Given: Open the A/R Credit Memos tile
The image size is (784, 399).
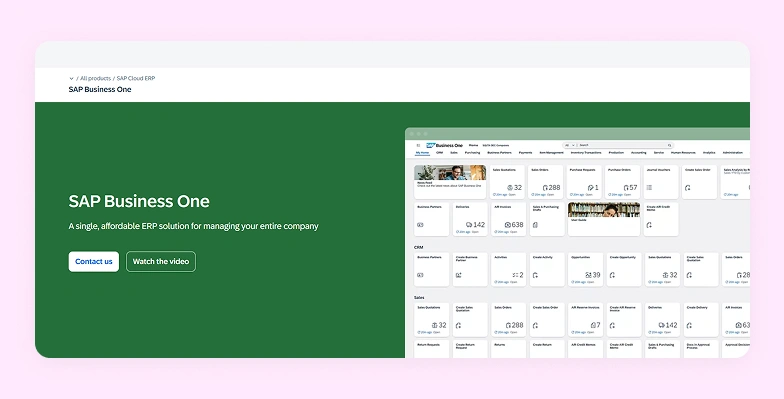Looking at the screenshot, I should pyautogui.click(x=586, y=349).
